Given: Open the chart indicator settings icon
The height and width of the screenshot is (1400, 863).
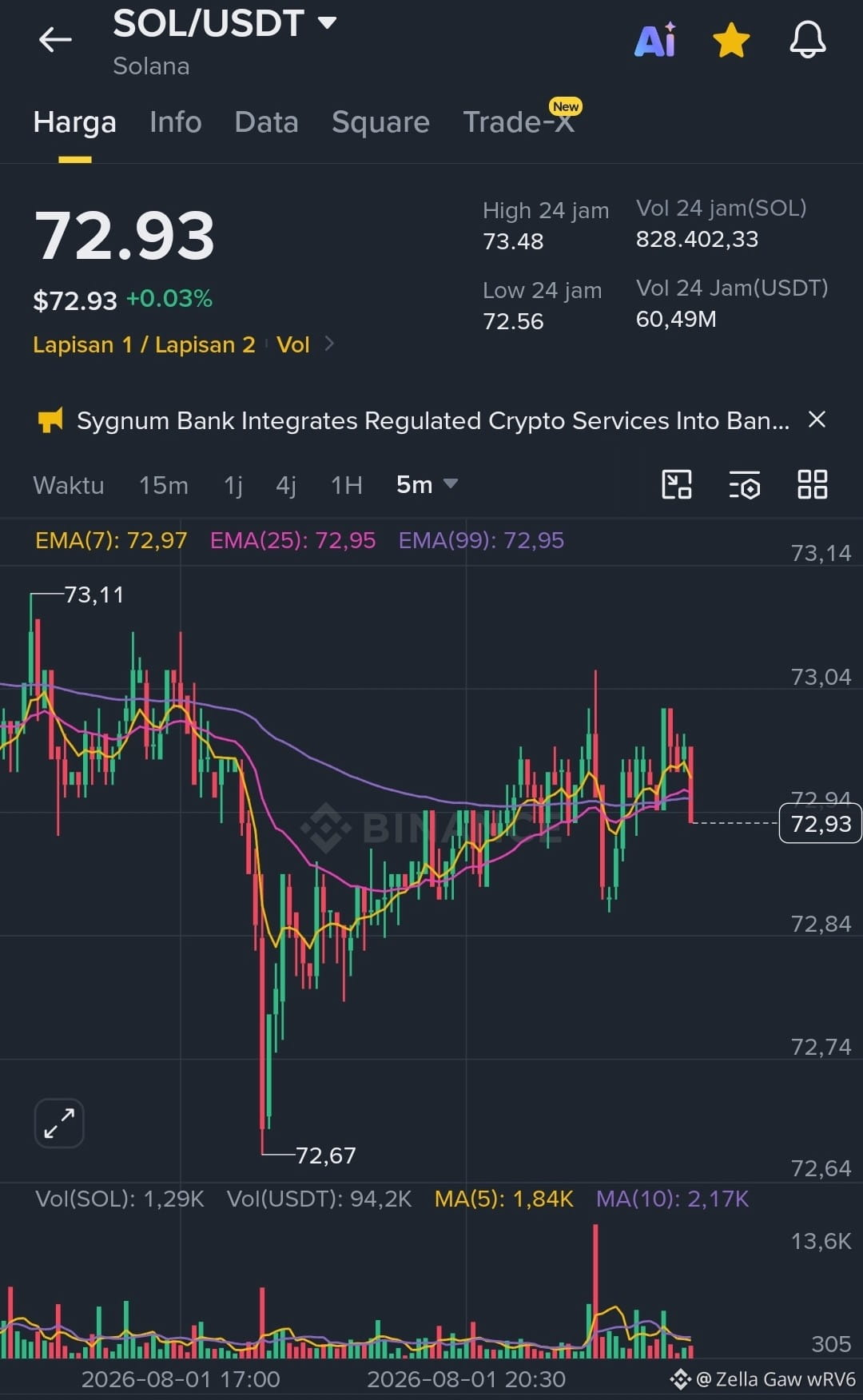Looking at the screenshot, I should (x=745, y=485).
